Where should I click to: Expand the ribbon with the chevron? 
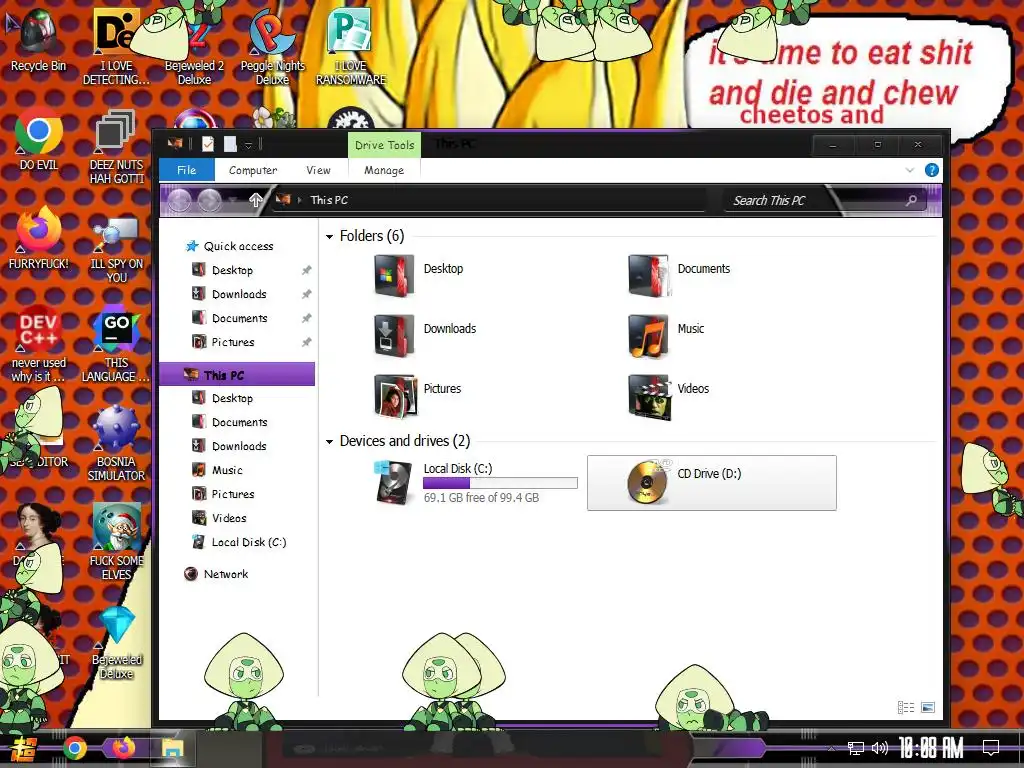point(910,170)
